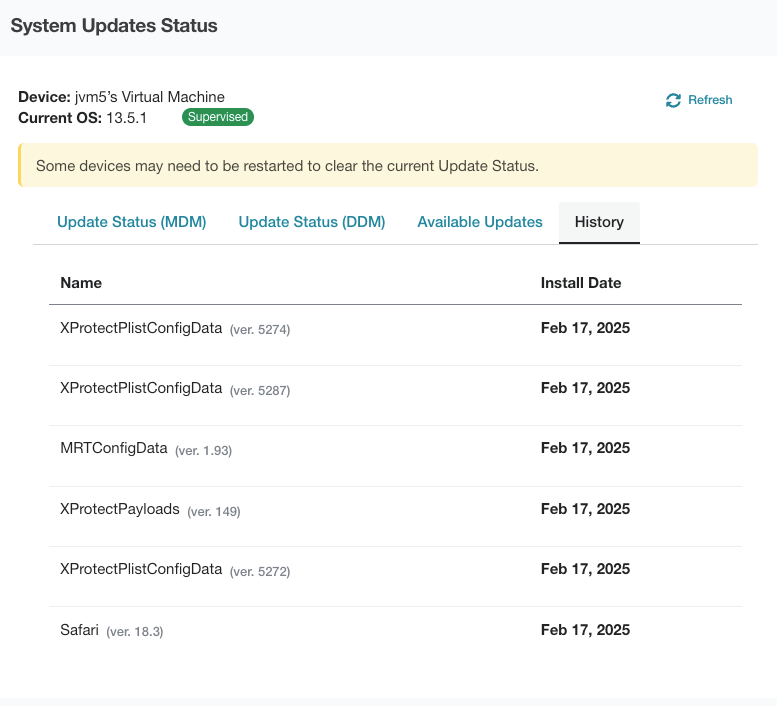Click the Current OS 13.5.1 text
Screen dimensions: 777x706
pos(83,118)
